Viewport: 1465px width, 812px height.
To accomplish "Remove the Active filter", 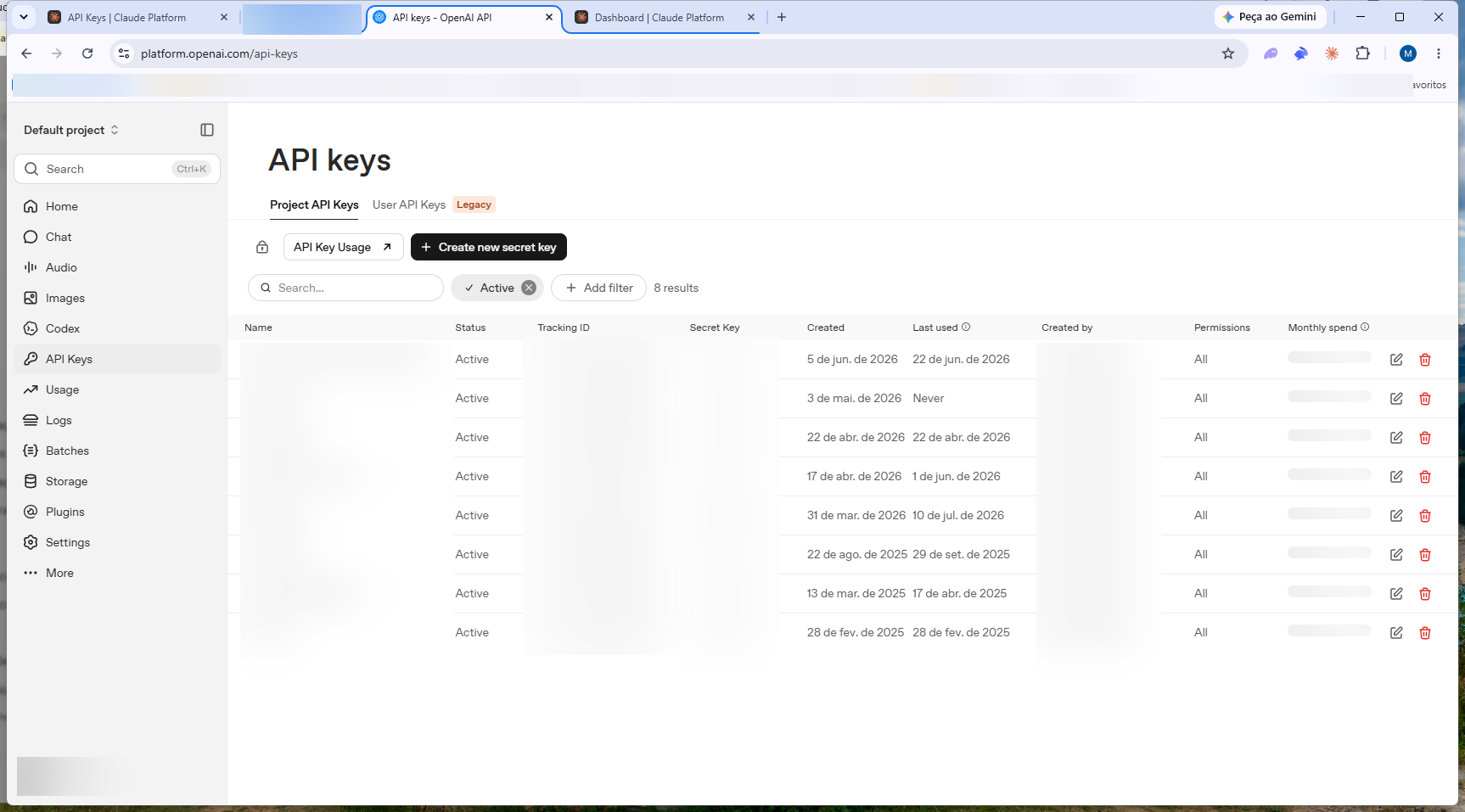I will (x=529, y=288).
